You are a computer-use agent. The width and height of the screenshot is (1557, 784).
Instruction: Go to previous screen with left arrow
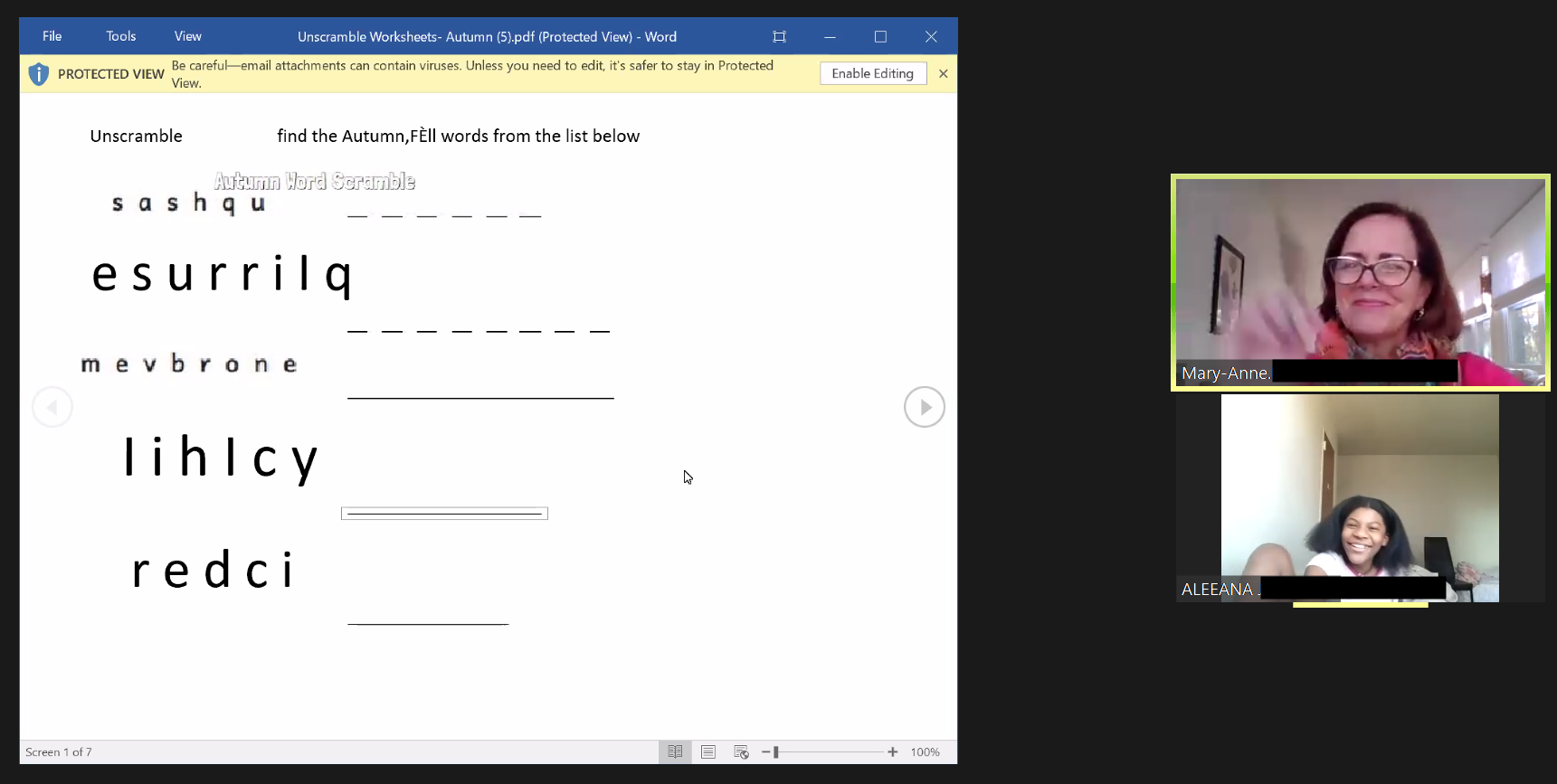point(52,407)
